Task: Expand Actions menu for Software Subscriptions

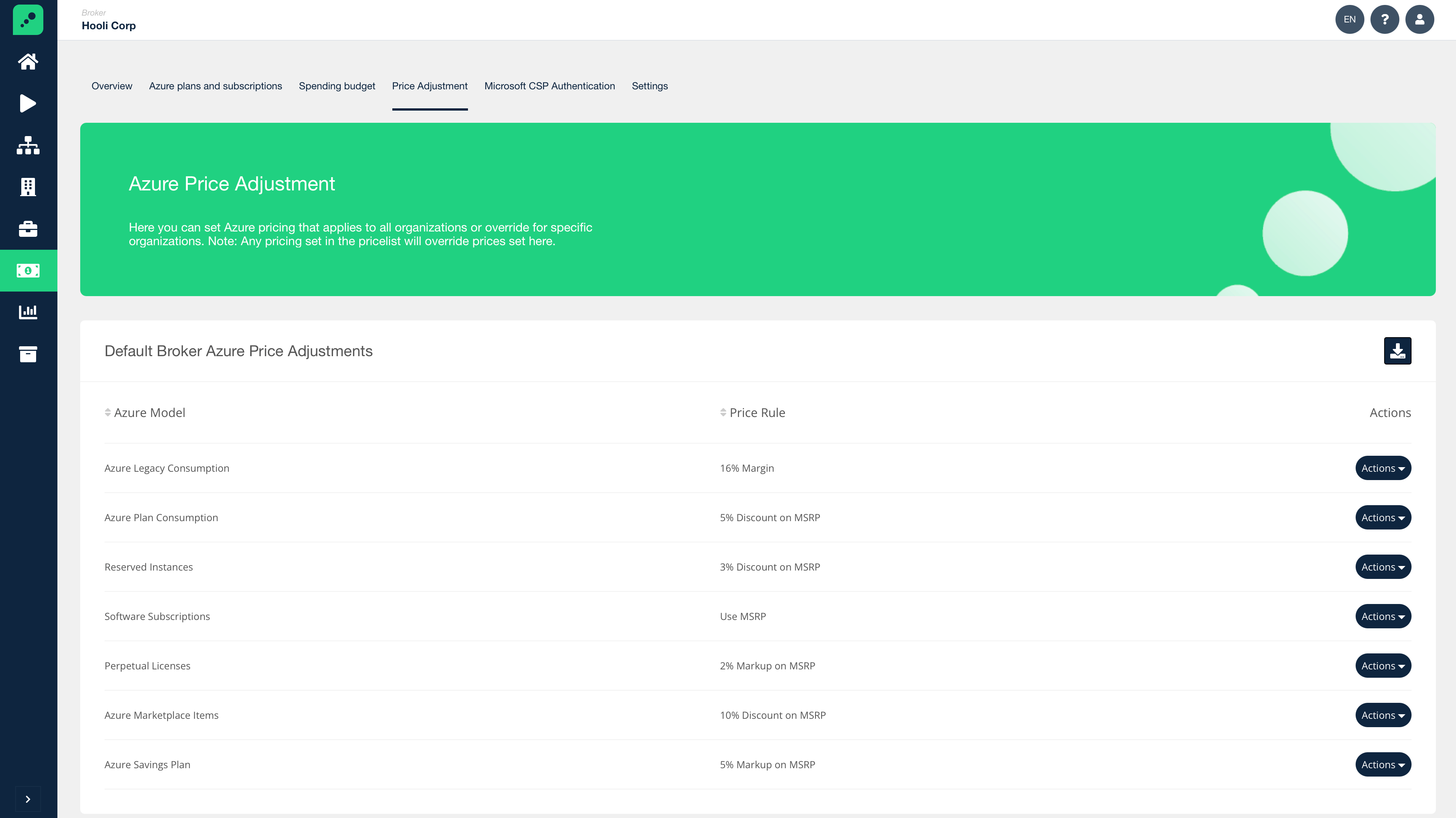Action: 1383,616
